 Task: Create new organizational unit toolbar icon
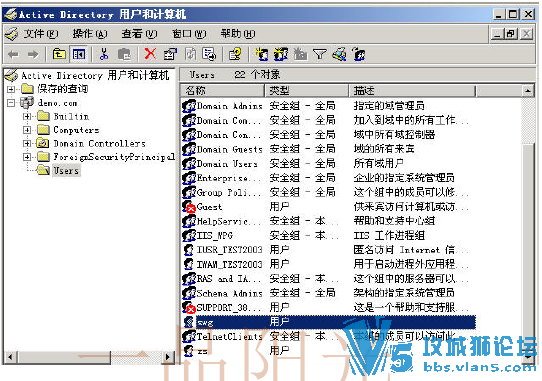pyautogui.click(x=300, y=54)
